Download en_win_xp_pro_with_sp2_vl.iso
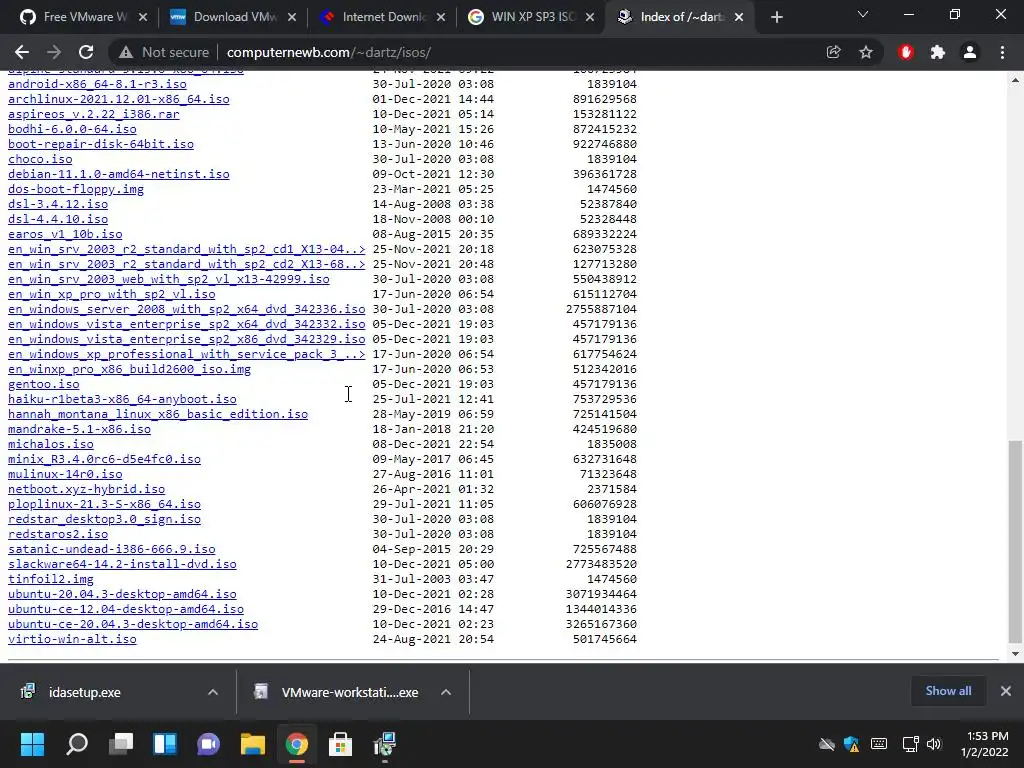 coord(111,295)
